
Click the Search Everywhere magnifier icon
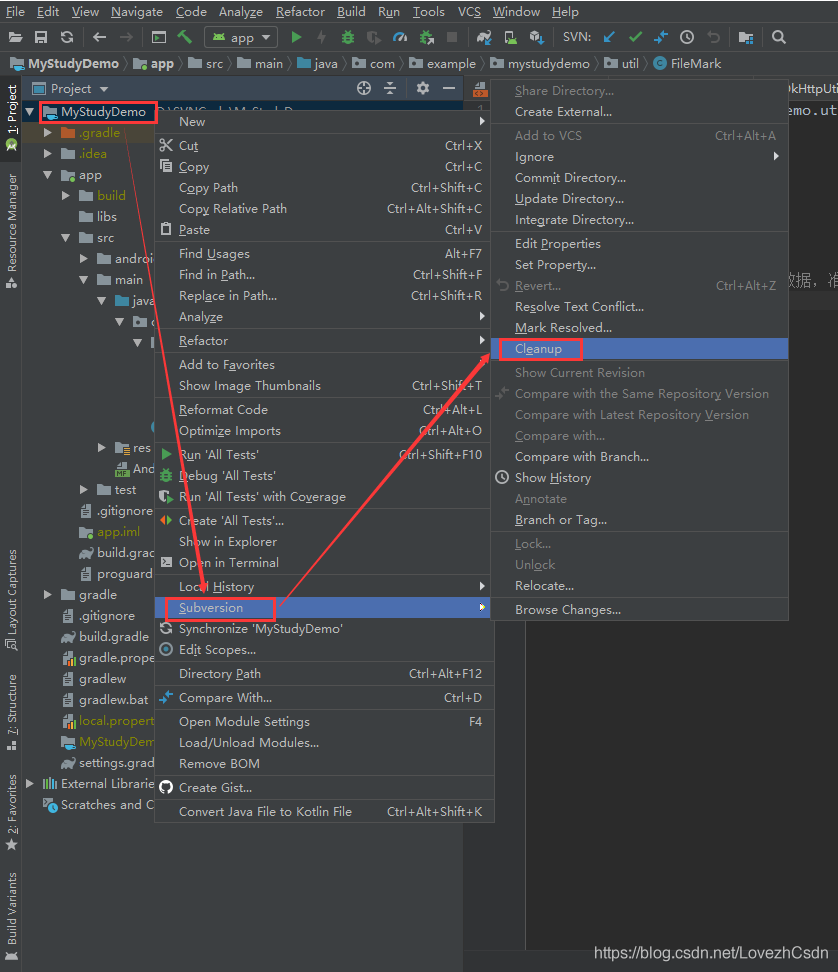(779, 37)
